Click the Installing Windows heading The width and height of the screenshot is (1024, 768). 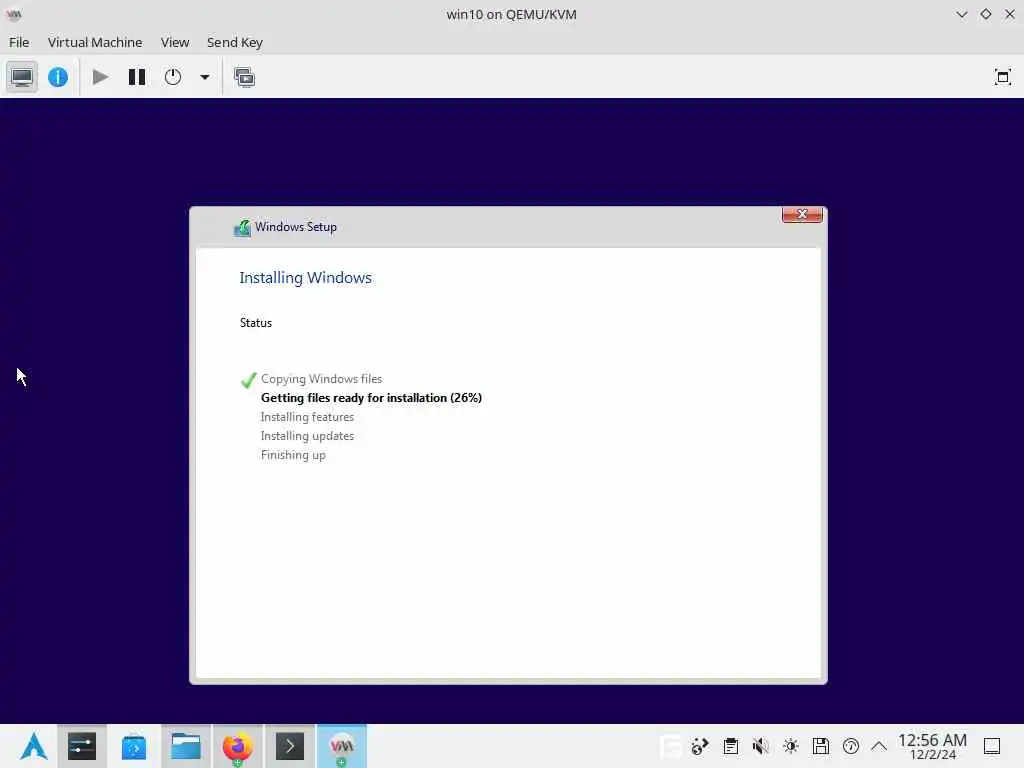[x=306, y=278]
